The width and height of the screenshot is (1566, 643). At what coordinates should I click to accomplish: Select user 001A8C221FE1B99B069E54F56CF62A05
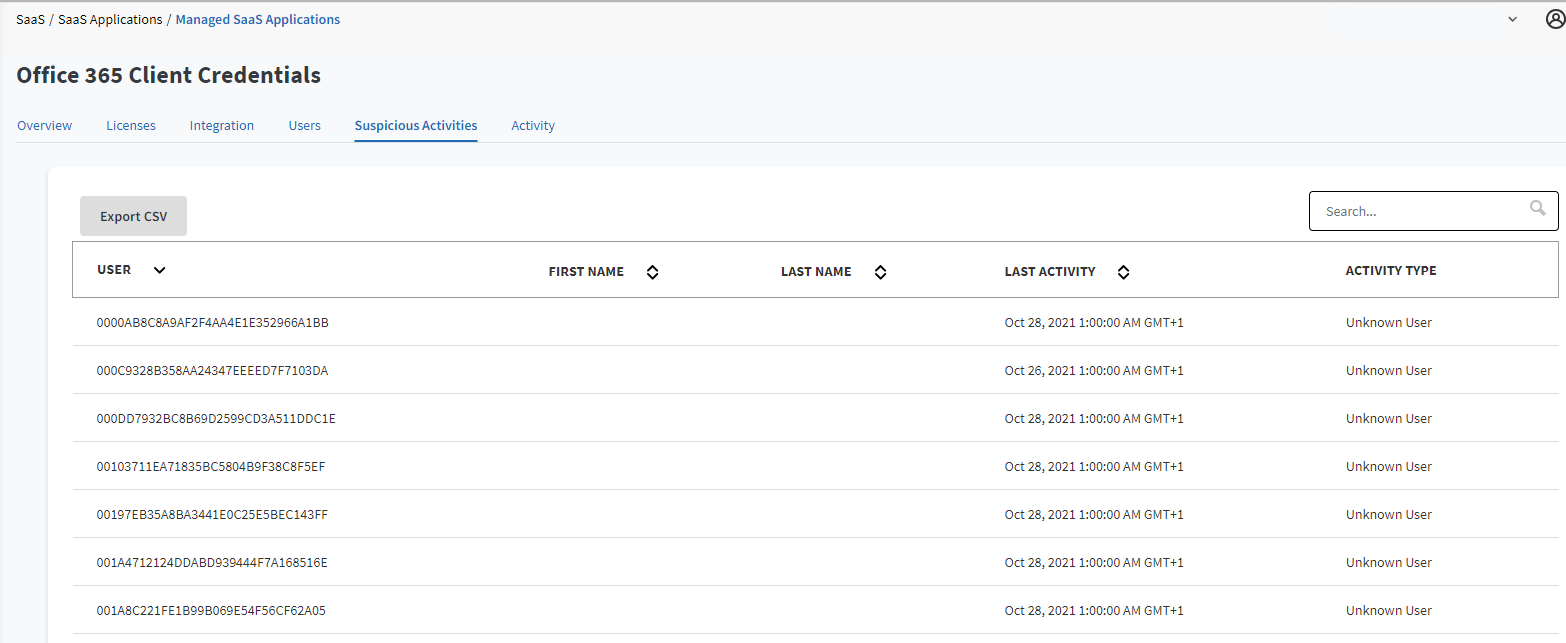(211, 610)
